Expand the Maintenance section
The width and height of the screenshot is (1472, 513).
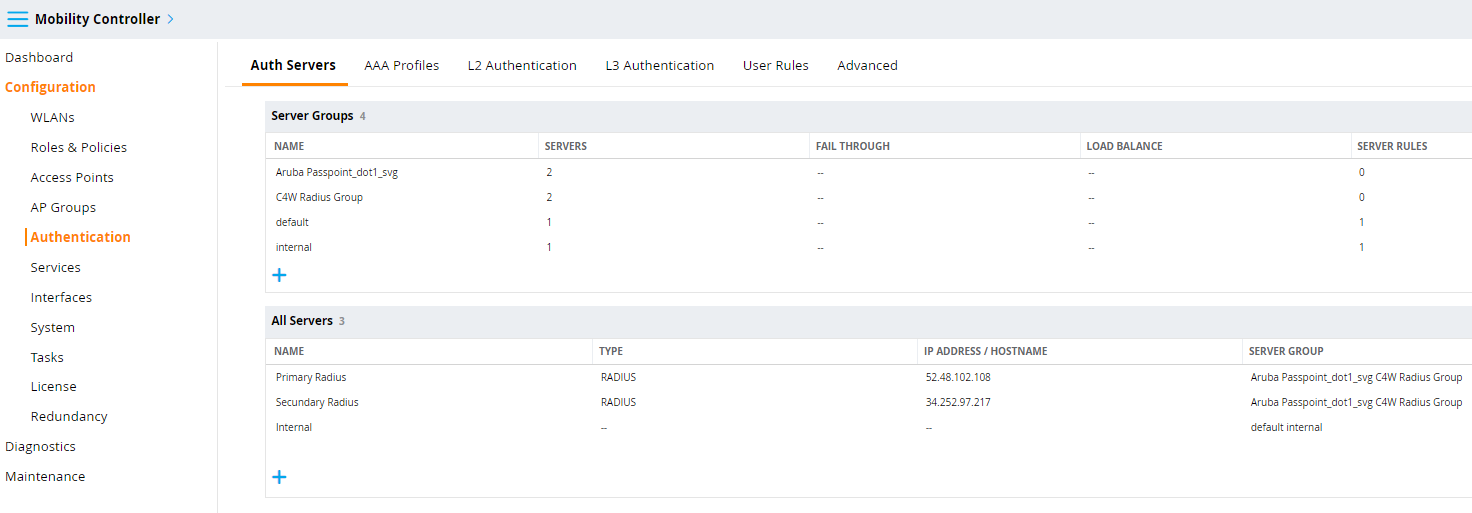click(x=45, y=476)
